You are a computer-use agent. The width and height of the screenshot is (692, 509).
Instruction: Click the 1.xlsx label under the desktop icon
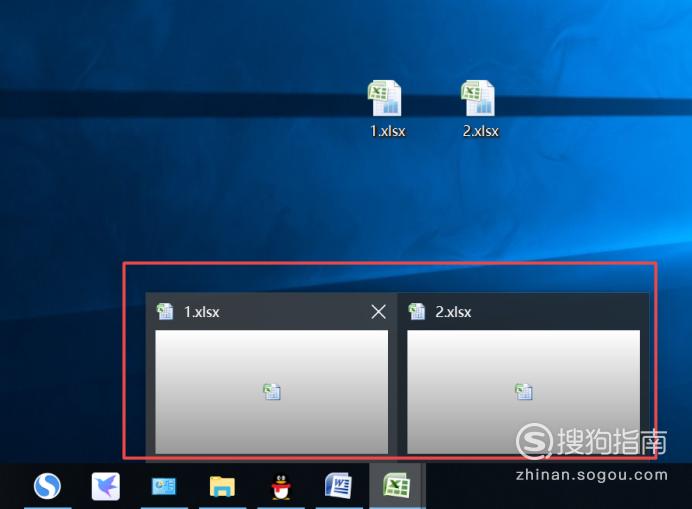point(387,131)
